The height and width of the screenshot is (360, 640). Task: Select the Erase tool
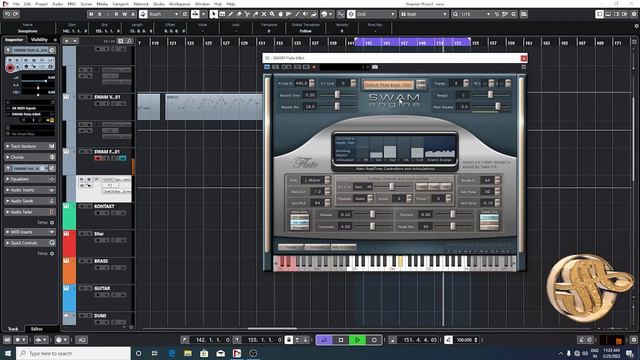(x=239, y=14)
